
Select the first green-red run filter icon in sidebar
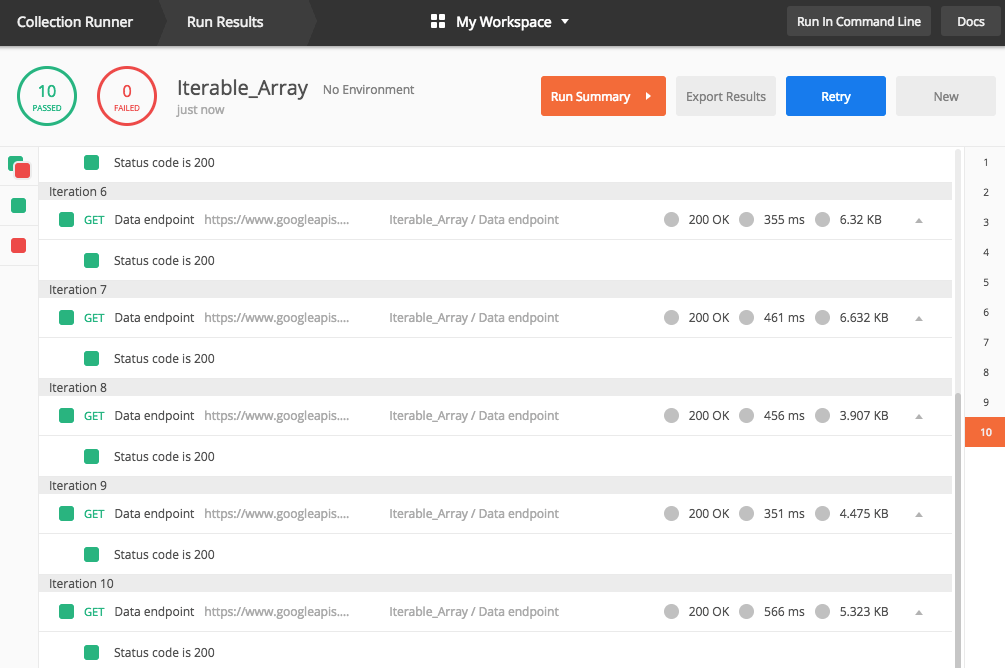[17, 166]
